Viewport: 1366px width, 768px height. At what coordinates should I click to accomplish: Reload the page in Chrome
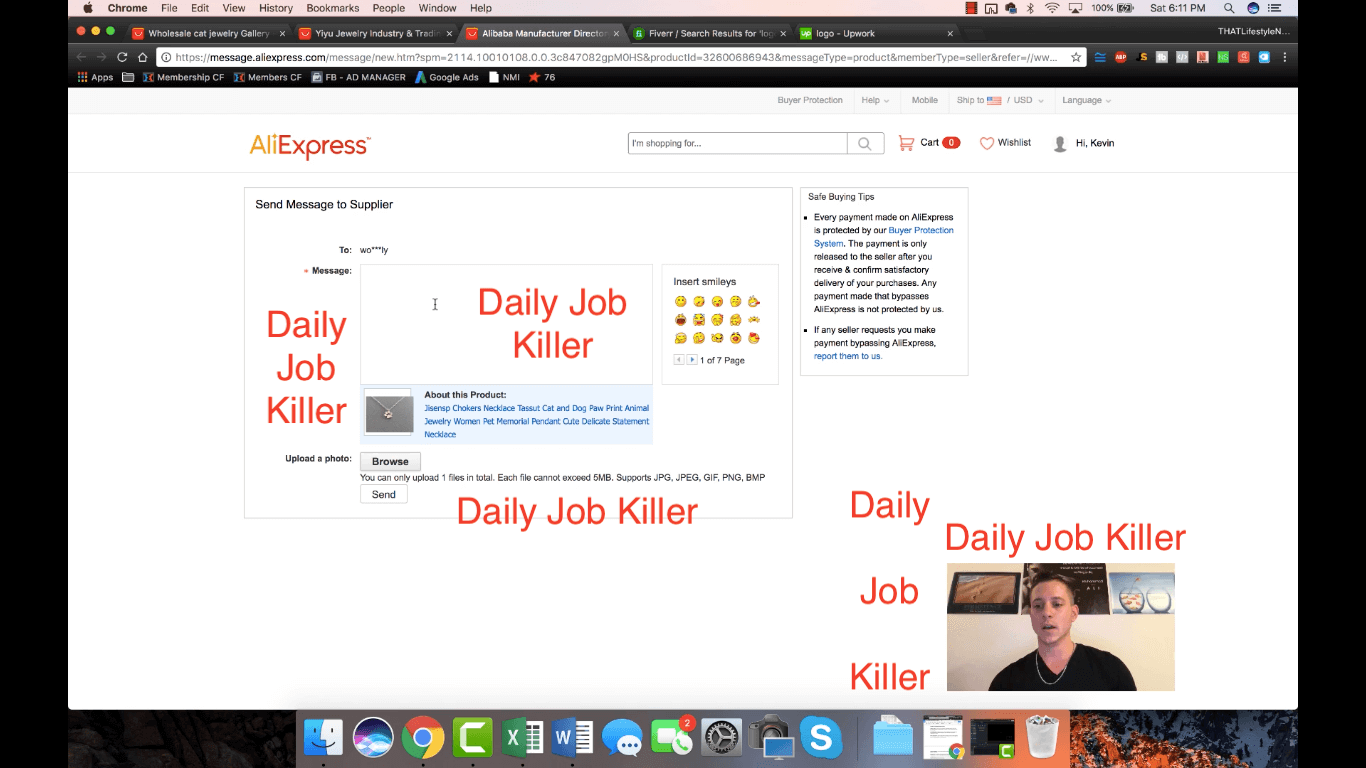point(122,57)
